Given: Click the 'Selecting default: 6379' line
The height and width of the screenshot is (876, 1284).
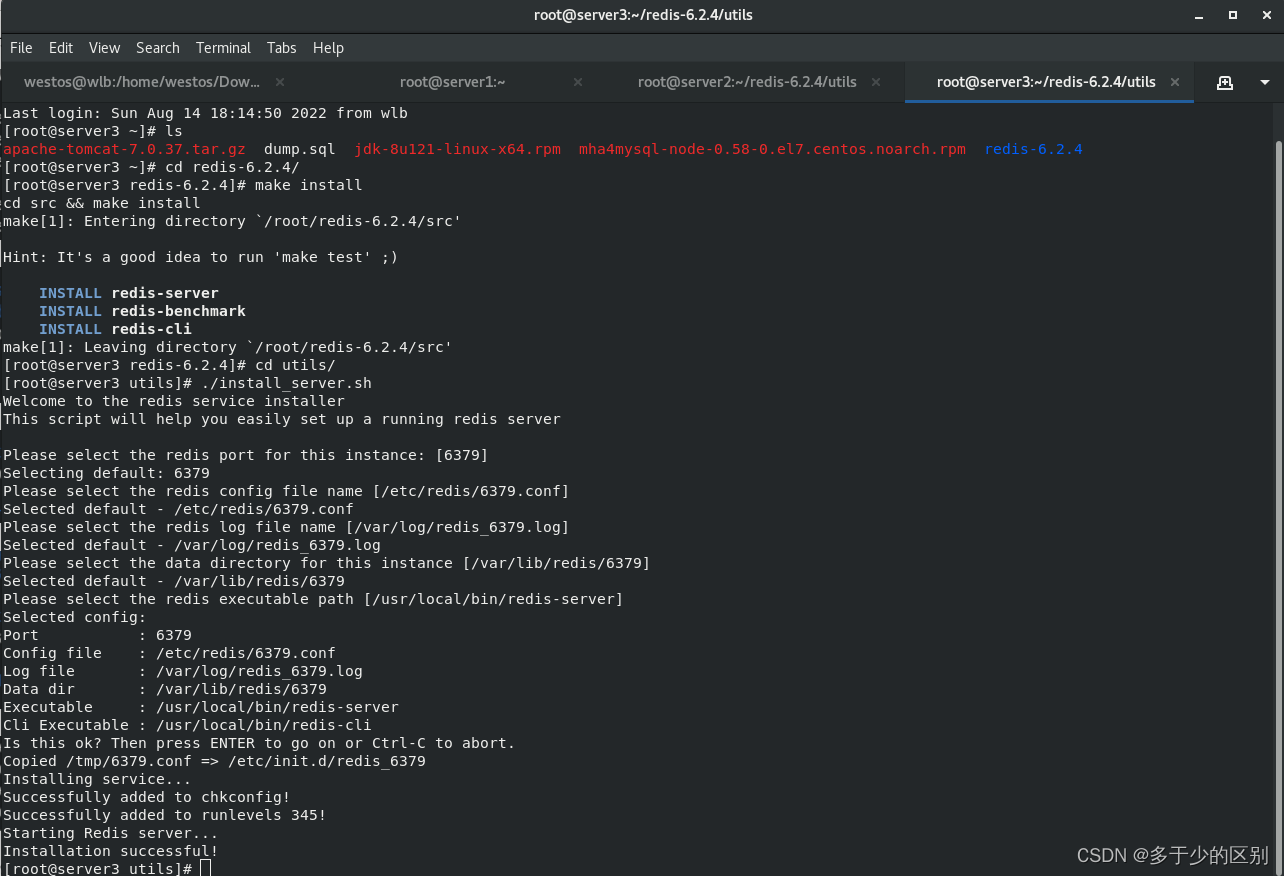Looking at the screenshot, I should point(106,473).
